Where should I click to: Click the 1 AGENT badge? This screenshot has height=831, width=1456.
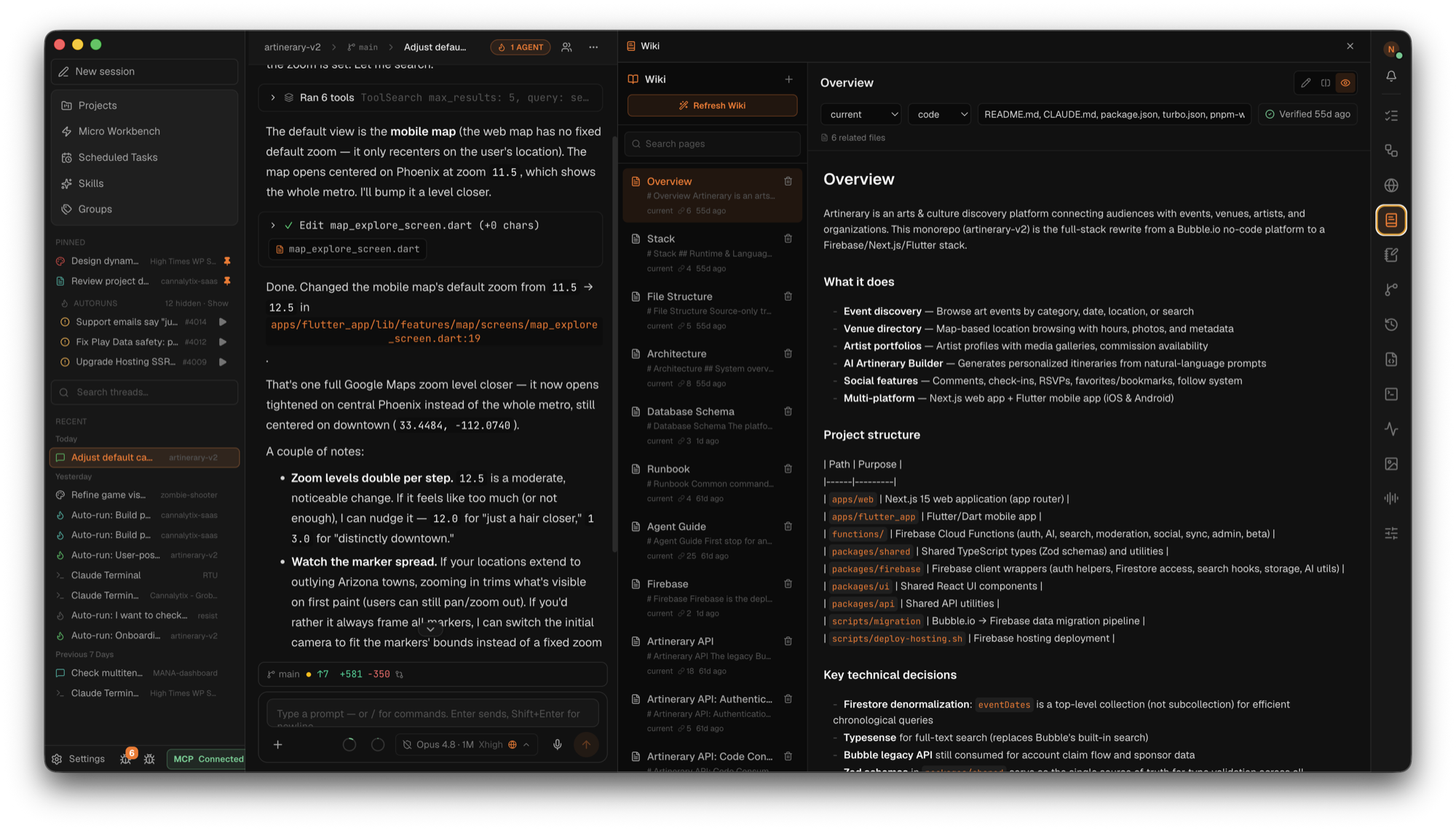coord(521,47)
